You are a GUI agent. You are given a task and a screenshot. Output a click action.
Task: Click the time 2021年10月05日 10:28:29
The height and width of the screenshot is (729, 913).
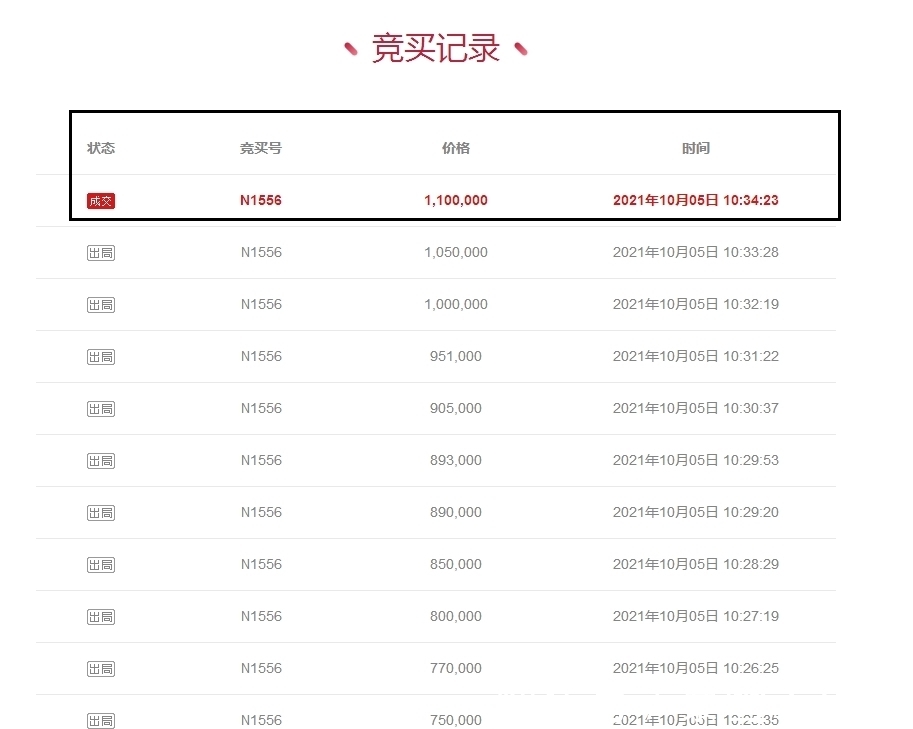coord(696,564)
